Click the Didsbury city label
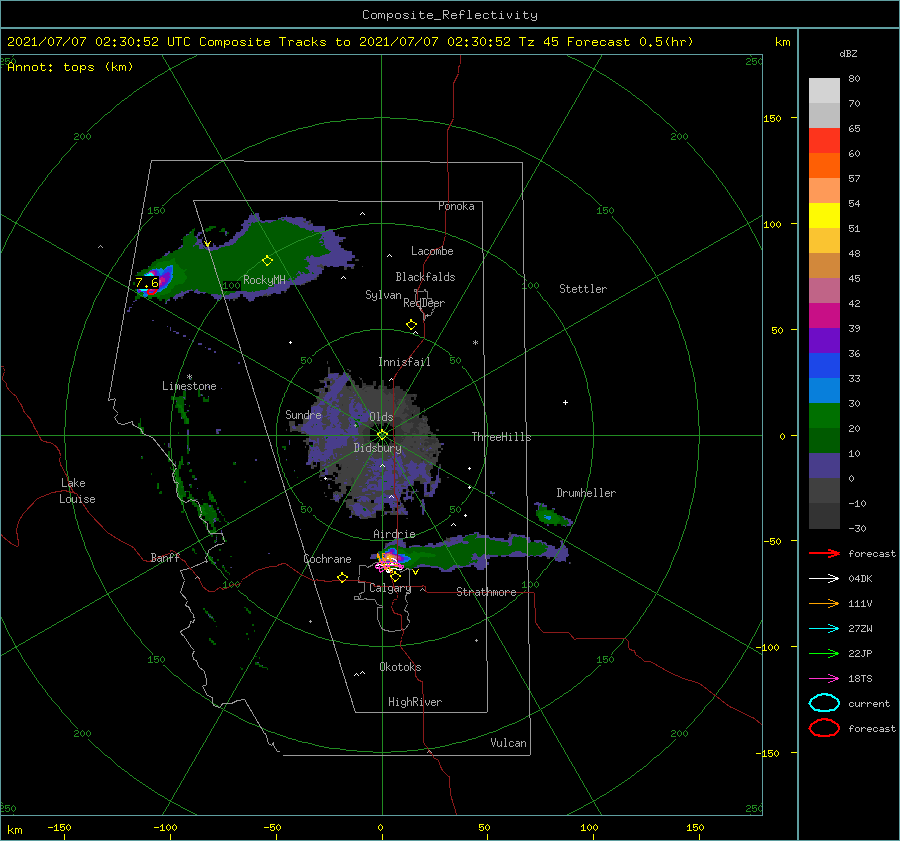 point(377,448)
